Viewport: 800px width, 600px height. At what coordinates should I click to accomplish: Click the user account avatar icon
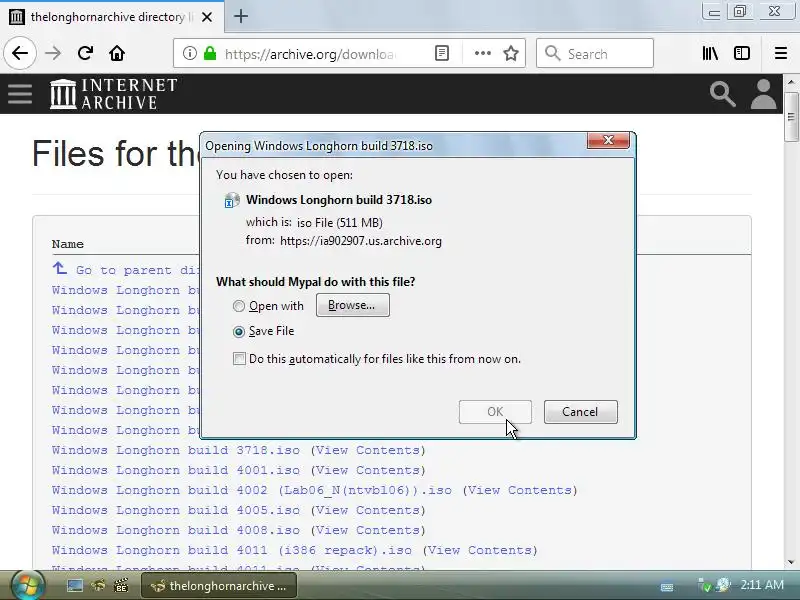(763, 94)
